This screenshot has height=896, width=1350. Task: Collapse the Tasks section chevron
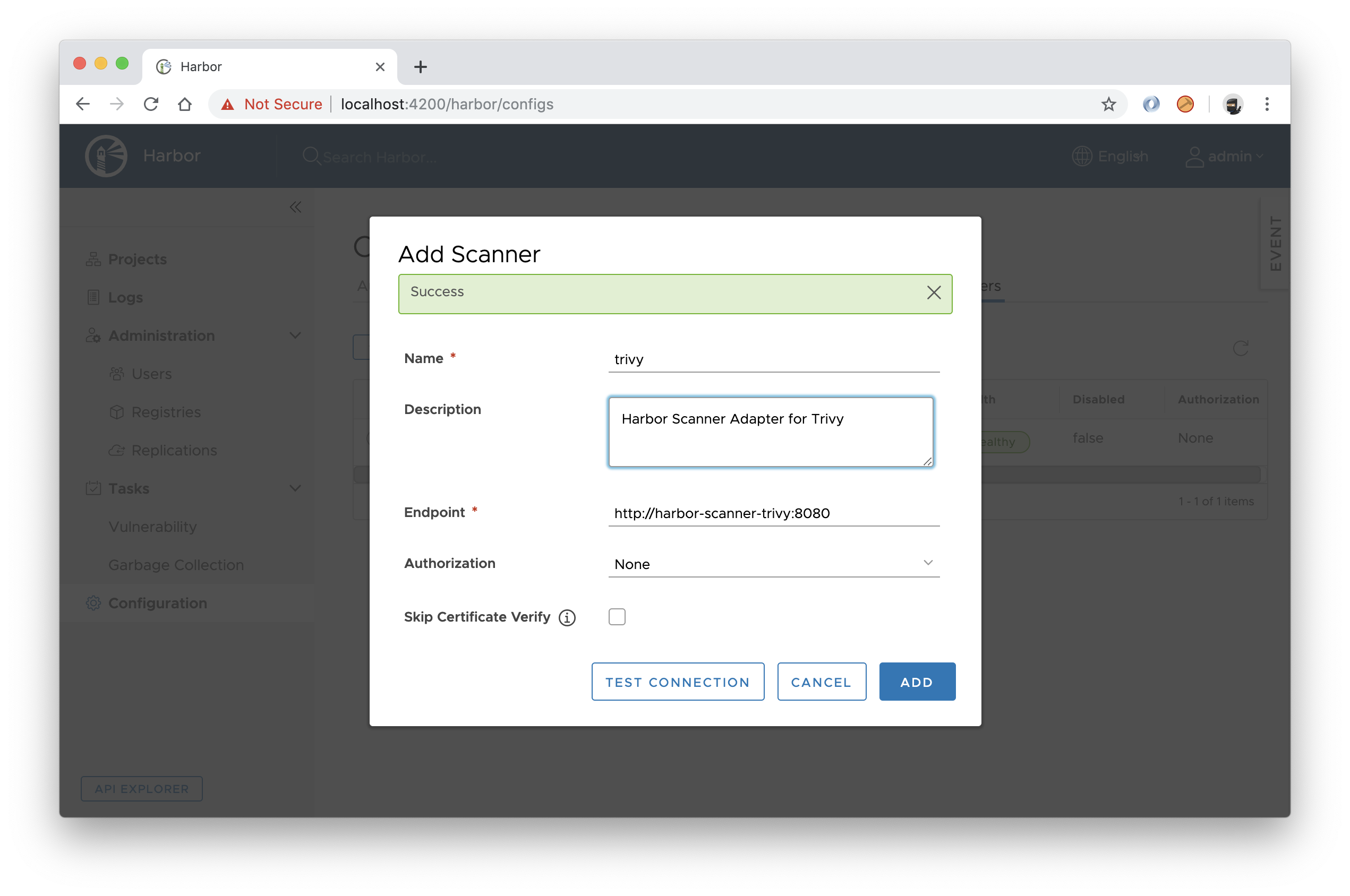[x=295, y=488]
